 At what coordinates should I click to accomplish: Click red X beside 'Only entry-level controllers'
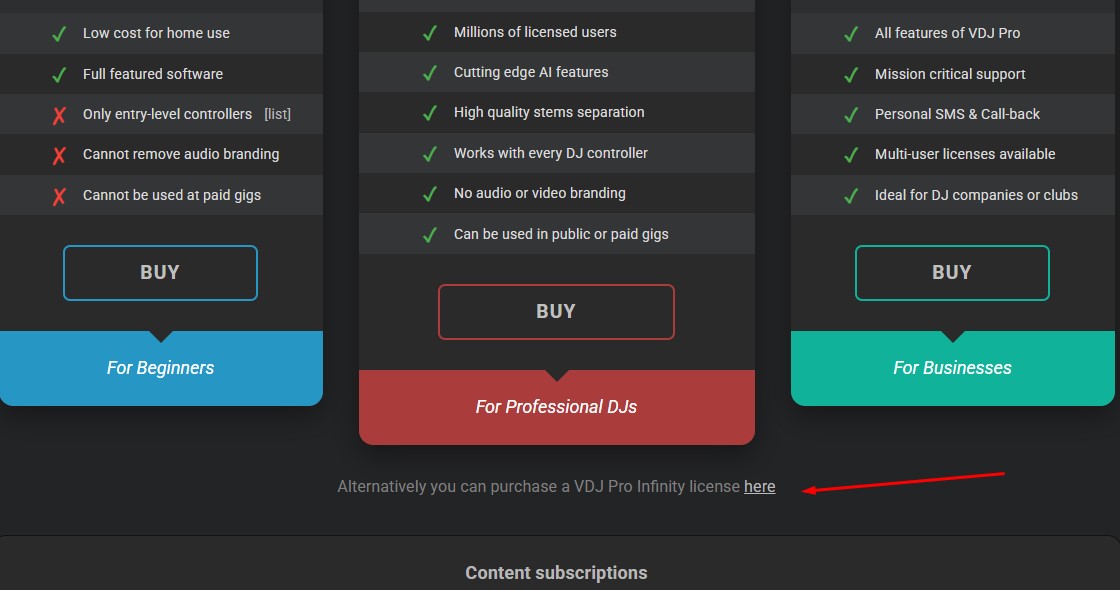pos(59,115)
